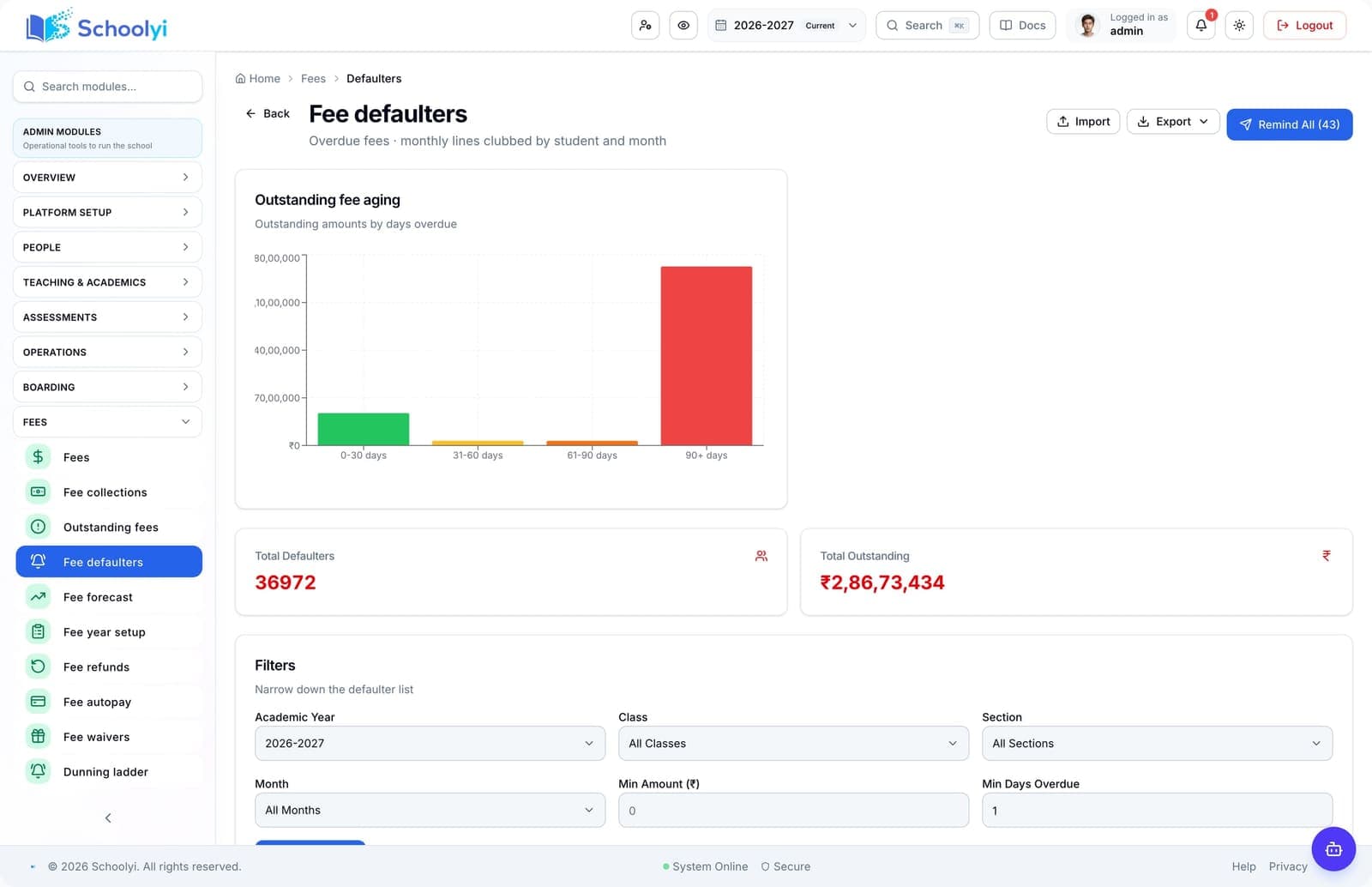The width and height of the screenshot is (1372, 887).
Task: Click the Schoolyi logo
Action: tap(96, 26)
